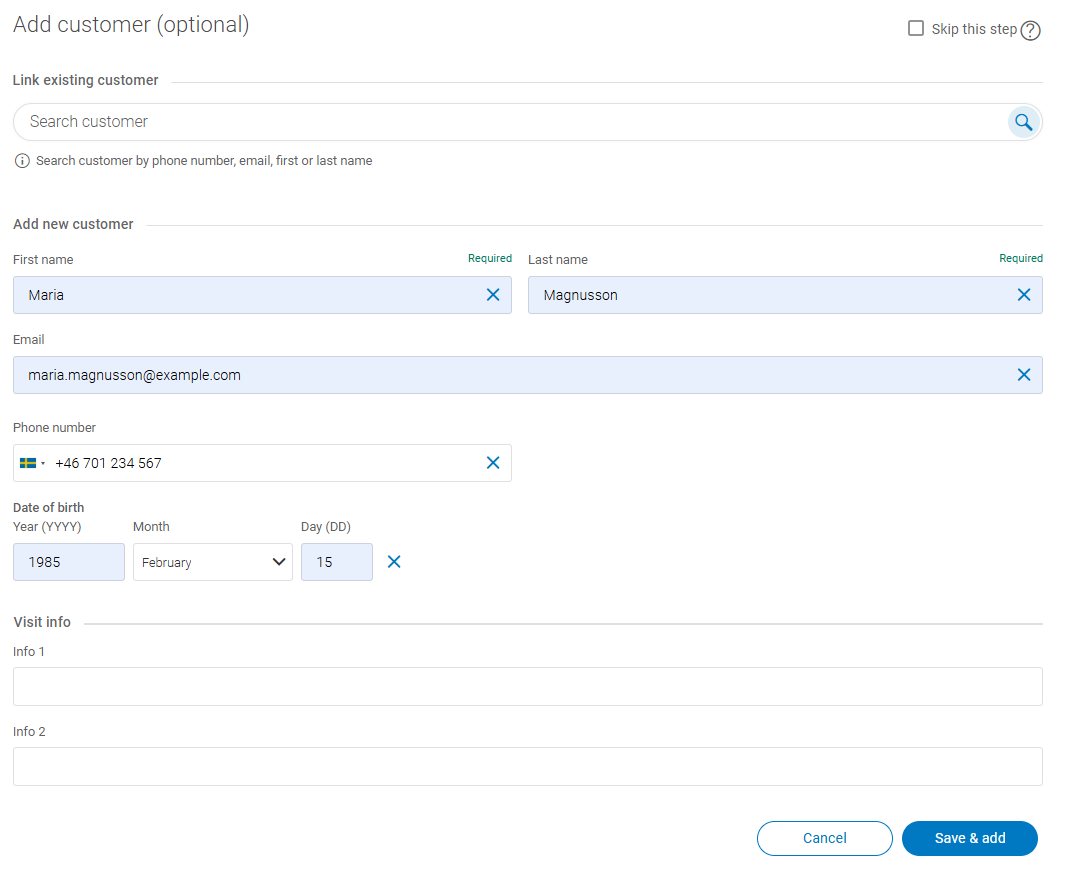The height and width of the screenshot is (876, 1066).
Task: Focus the Info 1 text field
Action: 527,687
